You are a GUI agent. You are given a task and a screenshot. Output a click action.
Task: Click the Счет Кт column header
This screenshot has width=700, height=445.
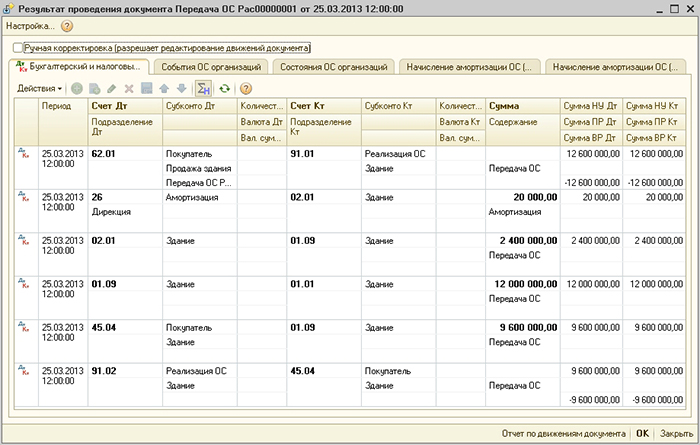(x=324, y=106)
